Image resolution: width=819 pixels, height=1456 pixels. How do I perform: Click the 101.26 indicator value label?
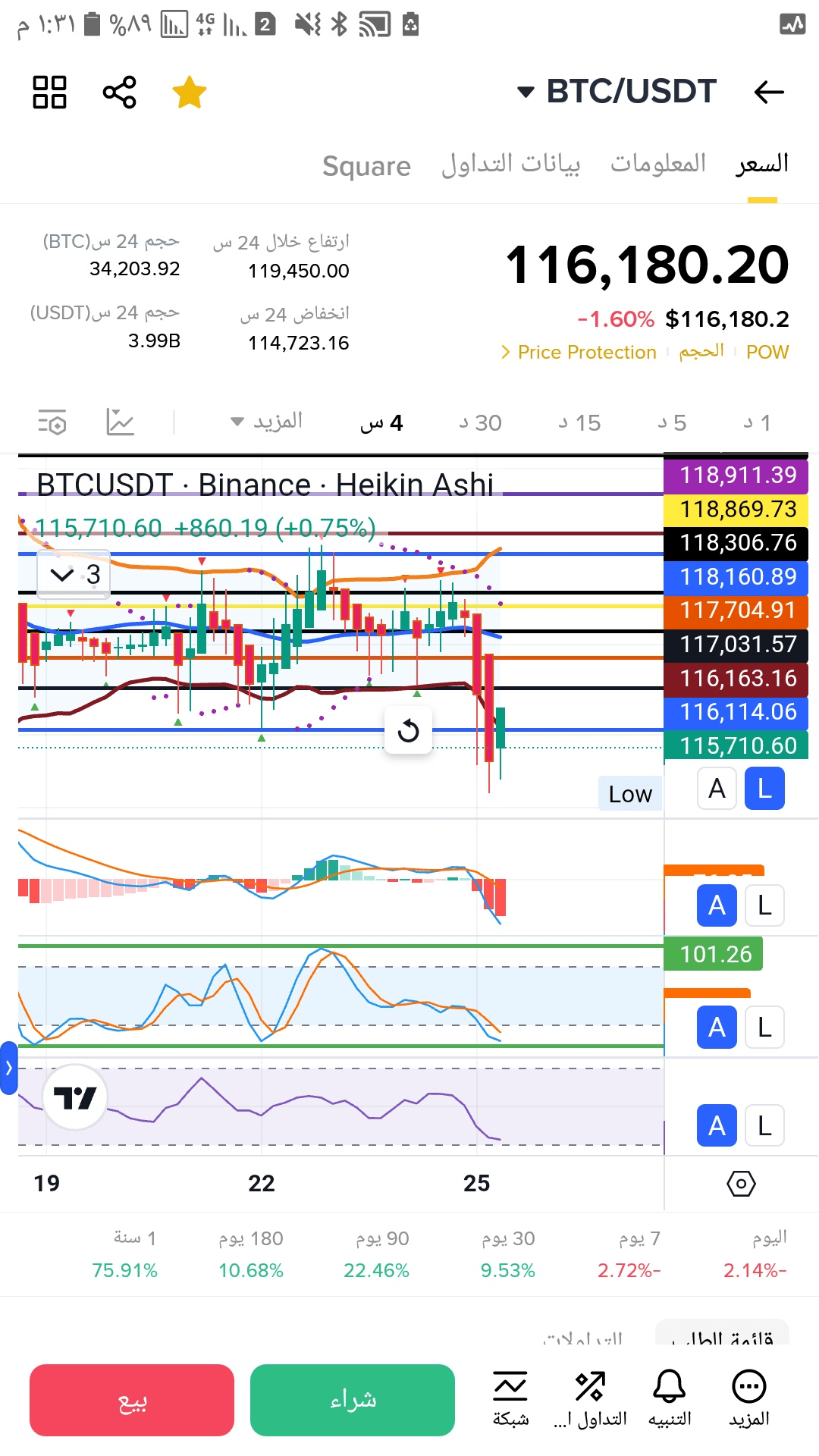coord(714,954)
